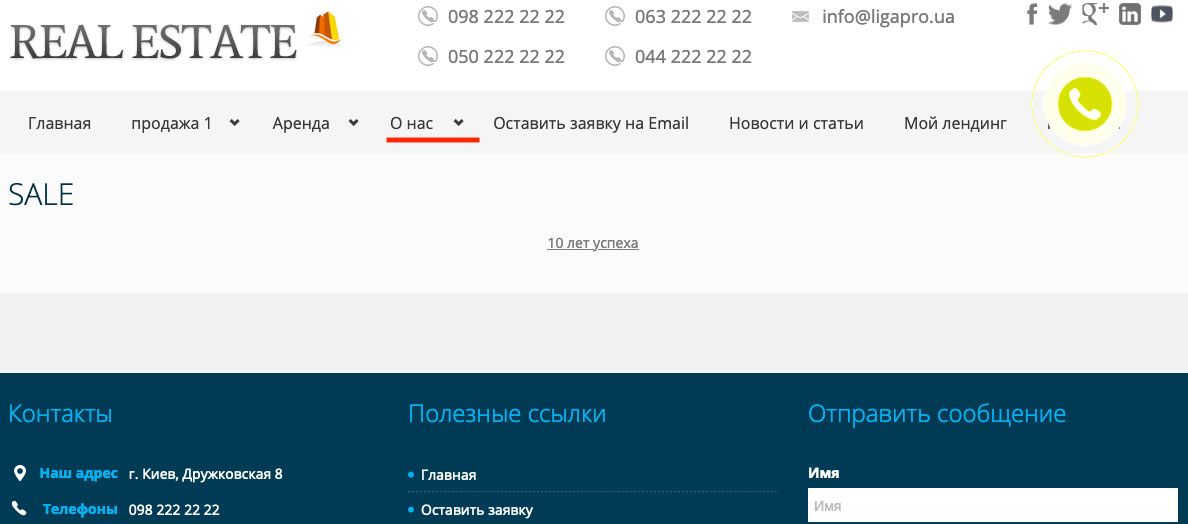Click the Facebook icon in header
The height and width of the screenshot is (524, 1188).
pos(1033,15)
